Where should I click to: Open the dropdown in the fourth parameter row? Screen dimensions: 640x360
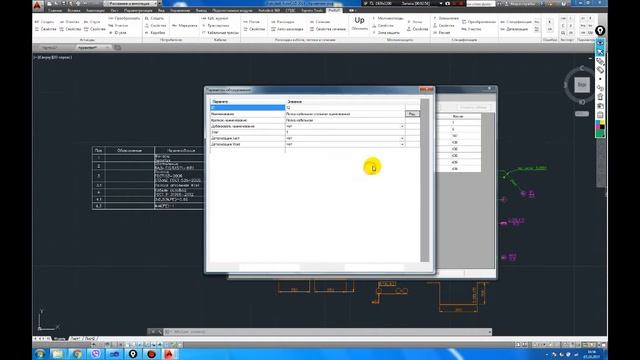point(402,127)
